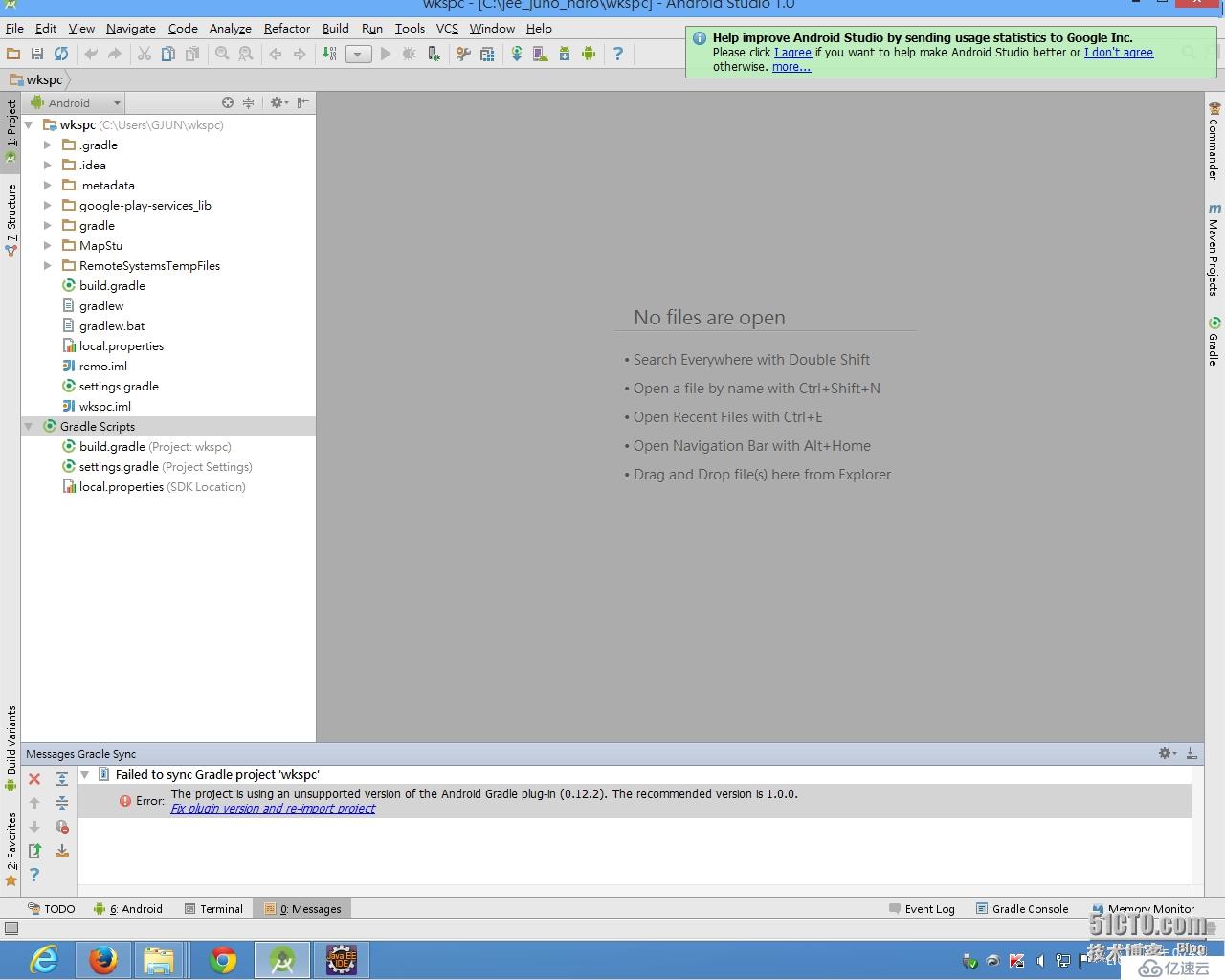The image size is (1225, 980).
Task: Click the Help question mark in the toolbar
Action: [618, 54]
